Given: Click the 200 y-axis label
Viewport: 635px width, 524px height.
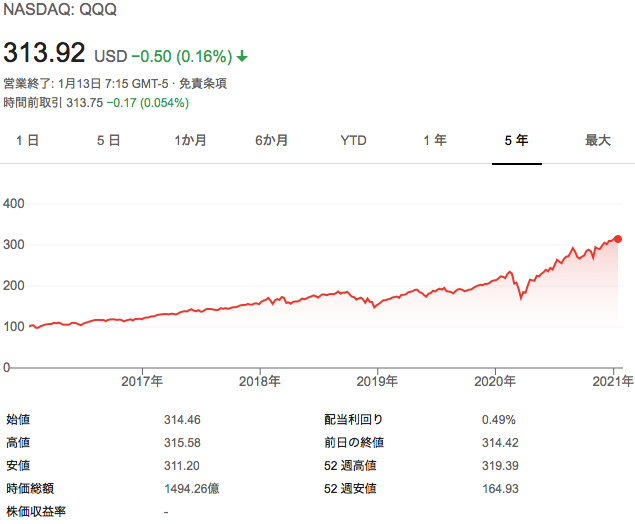Looking at the screenshot, I should coord(14,285).
